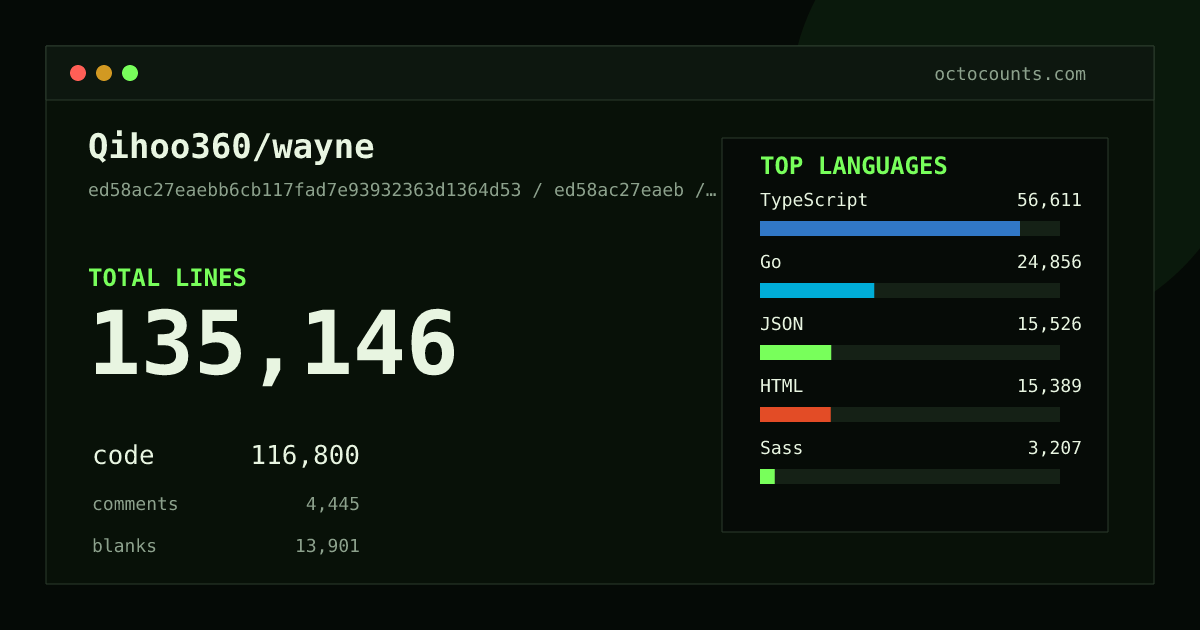1200x630 pixels.
Task: Open the octocounts.com link
Action: tap(1010, 74)
